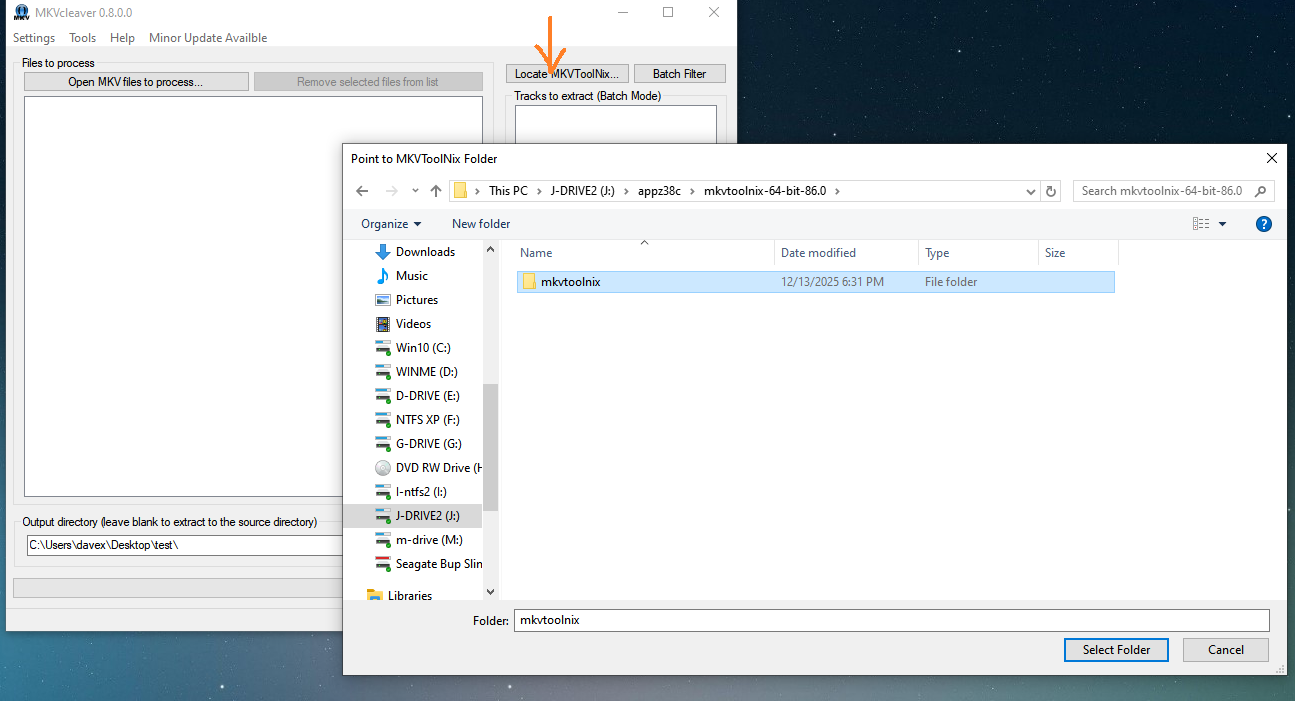Close the Point to MKVToolNix Folder dialog
1295x701 pixels.
pos(1272,158)
